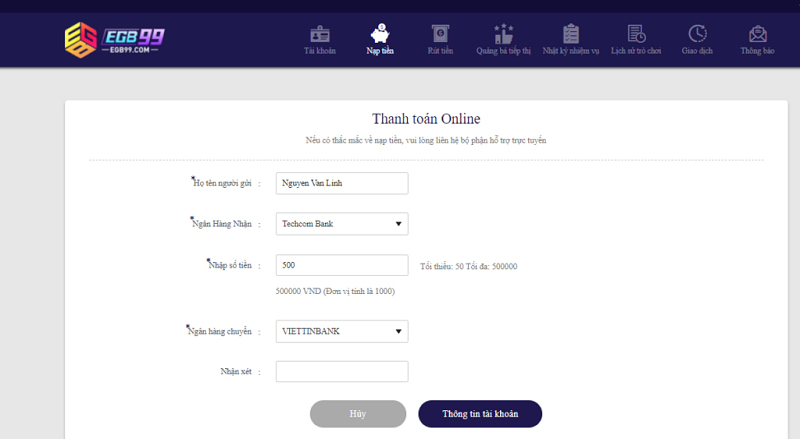Click arrow on Ngân Hàng Nhận selector
This screenshot has height=439, width=800.
click(x=398, y=224)
